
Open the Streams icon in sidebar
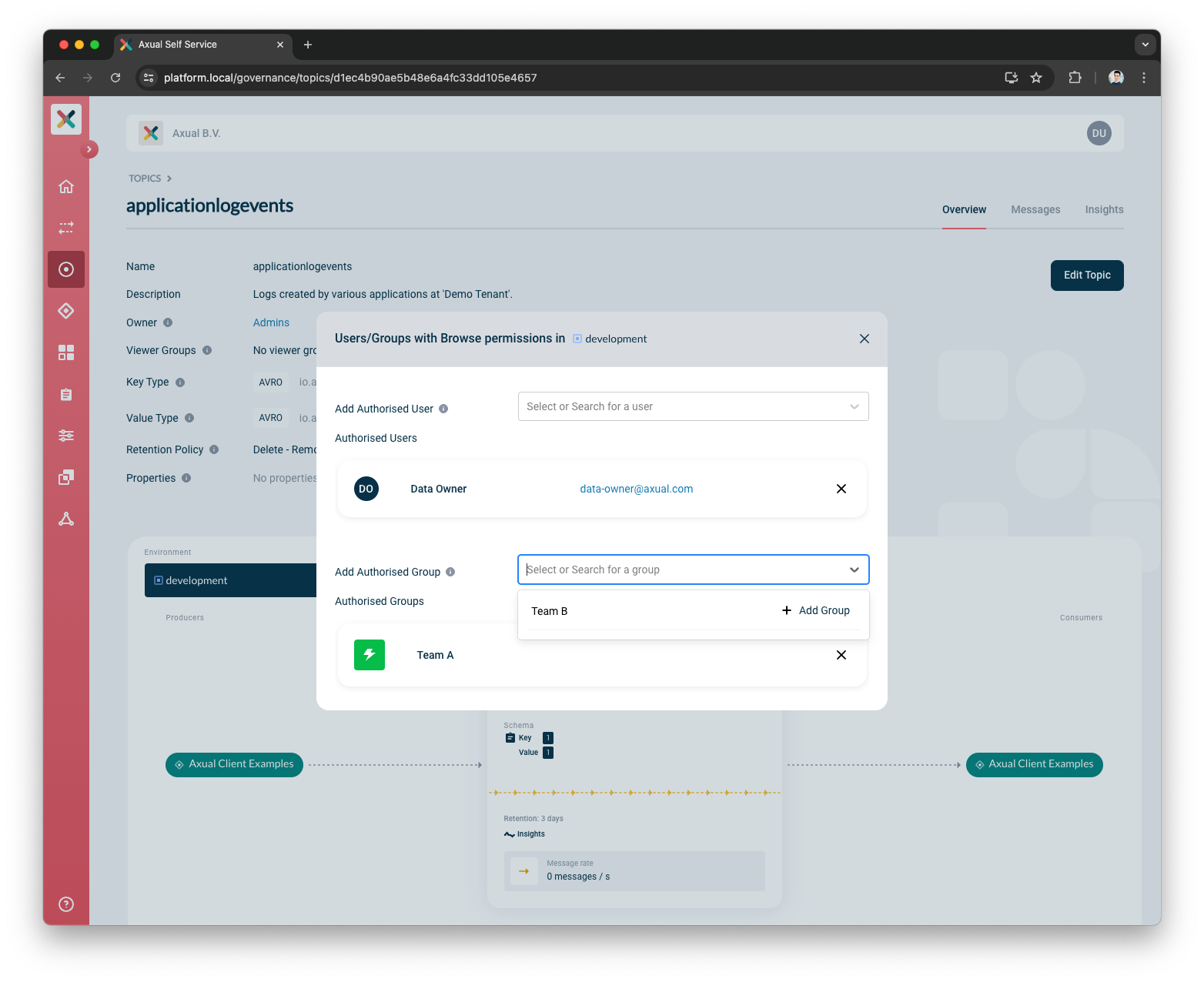tap(66, 228)
